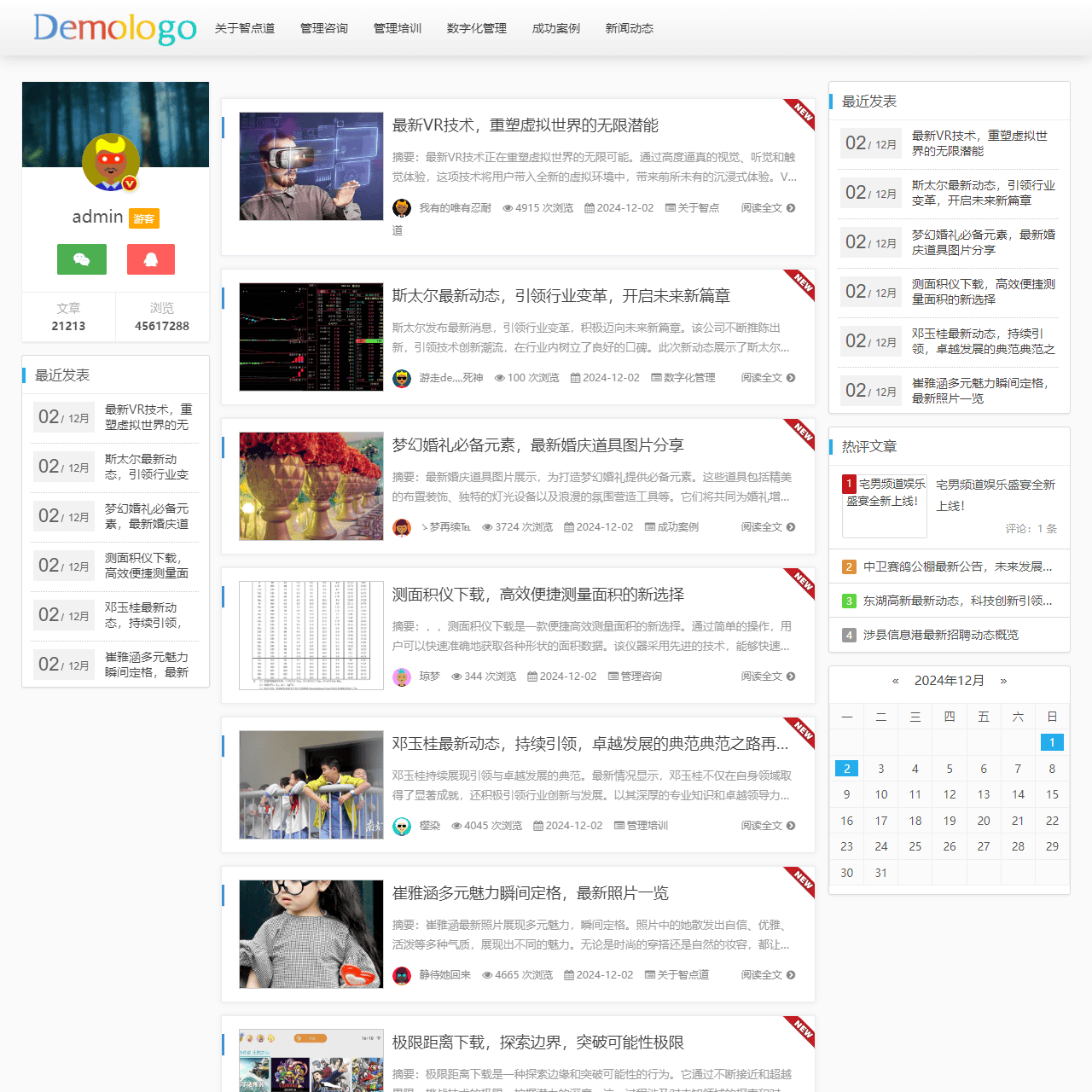Click avatar of author 樱染

point(402,826)
